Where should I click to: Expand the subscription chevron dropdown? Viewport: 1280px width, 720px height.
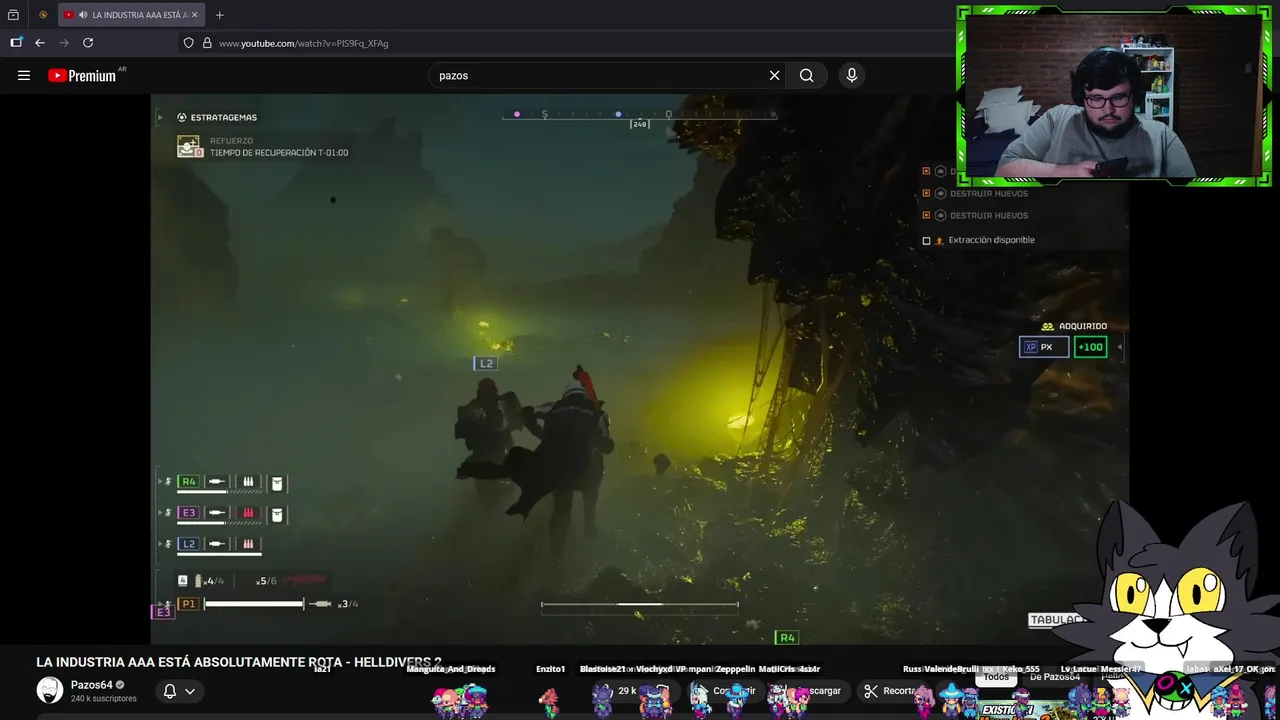pyautogui.click(x=189, y=691)
